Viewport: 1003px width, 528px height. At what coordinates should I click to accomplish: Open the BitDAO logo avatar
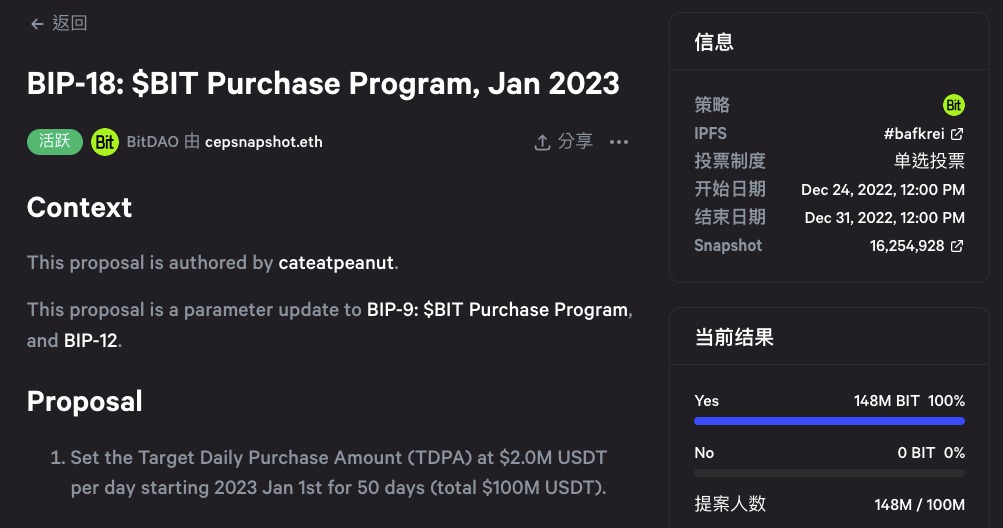105,142
